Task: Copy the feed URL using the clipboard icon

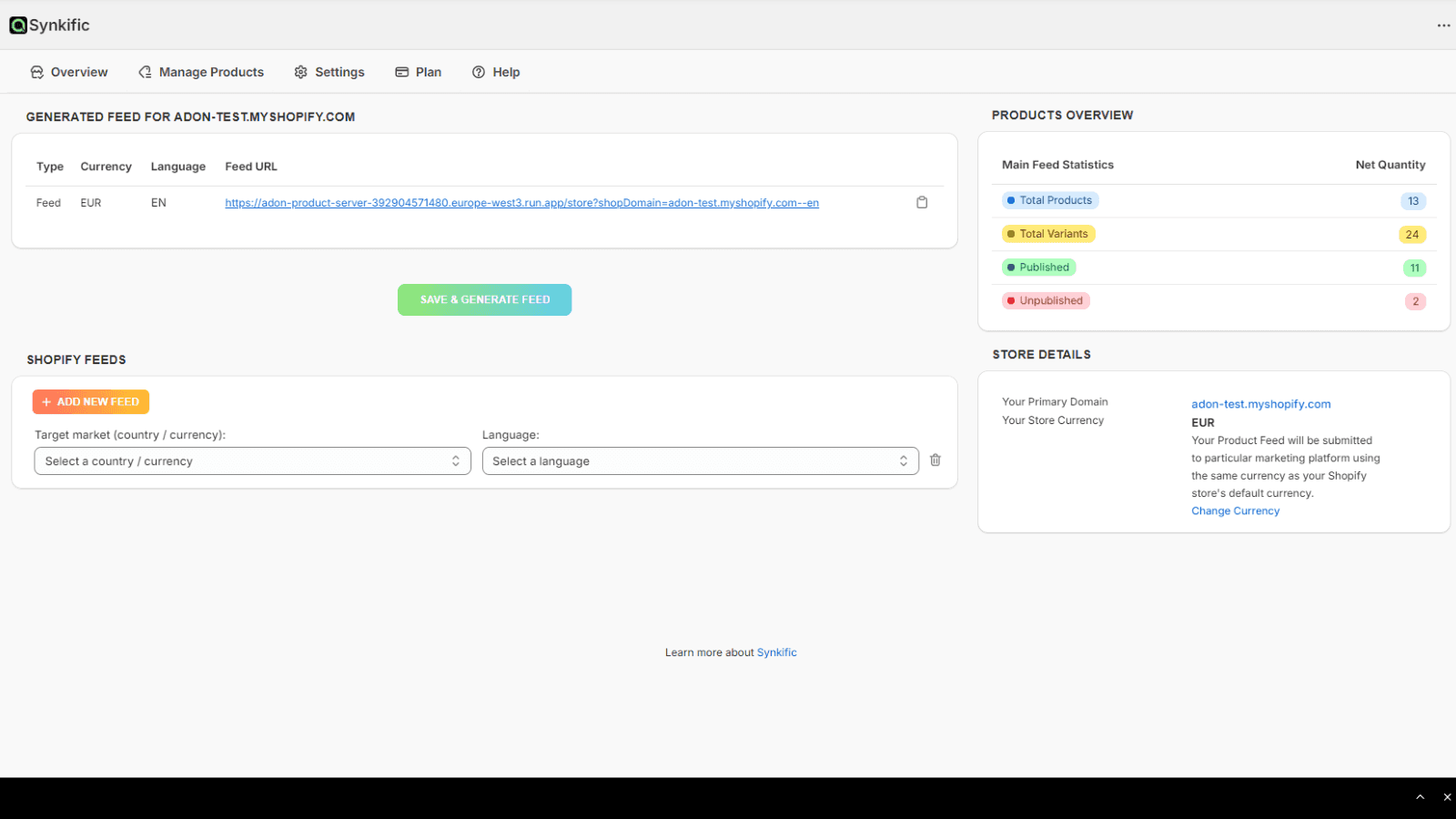Action: click(922, 202)
